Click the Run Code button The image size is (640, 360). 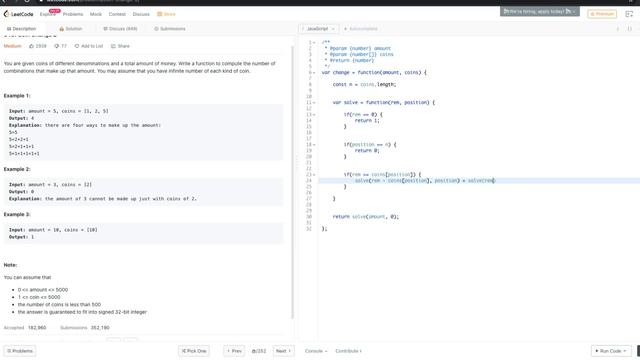[x=611, y=351]
